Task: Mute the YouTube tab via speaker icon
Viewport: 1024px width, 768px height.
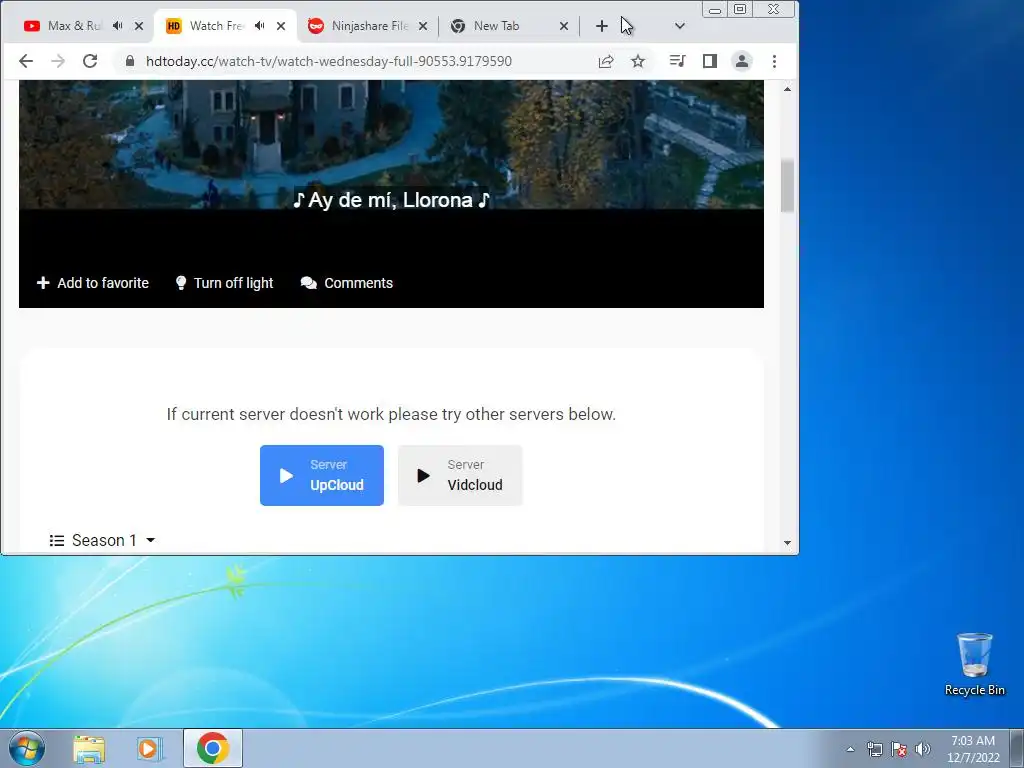Action: (x=118, y=26)
